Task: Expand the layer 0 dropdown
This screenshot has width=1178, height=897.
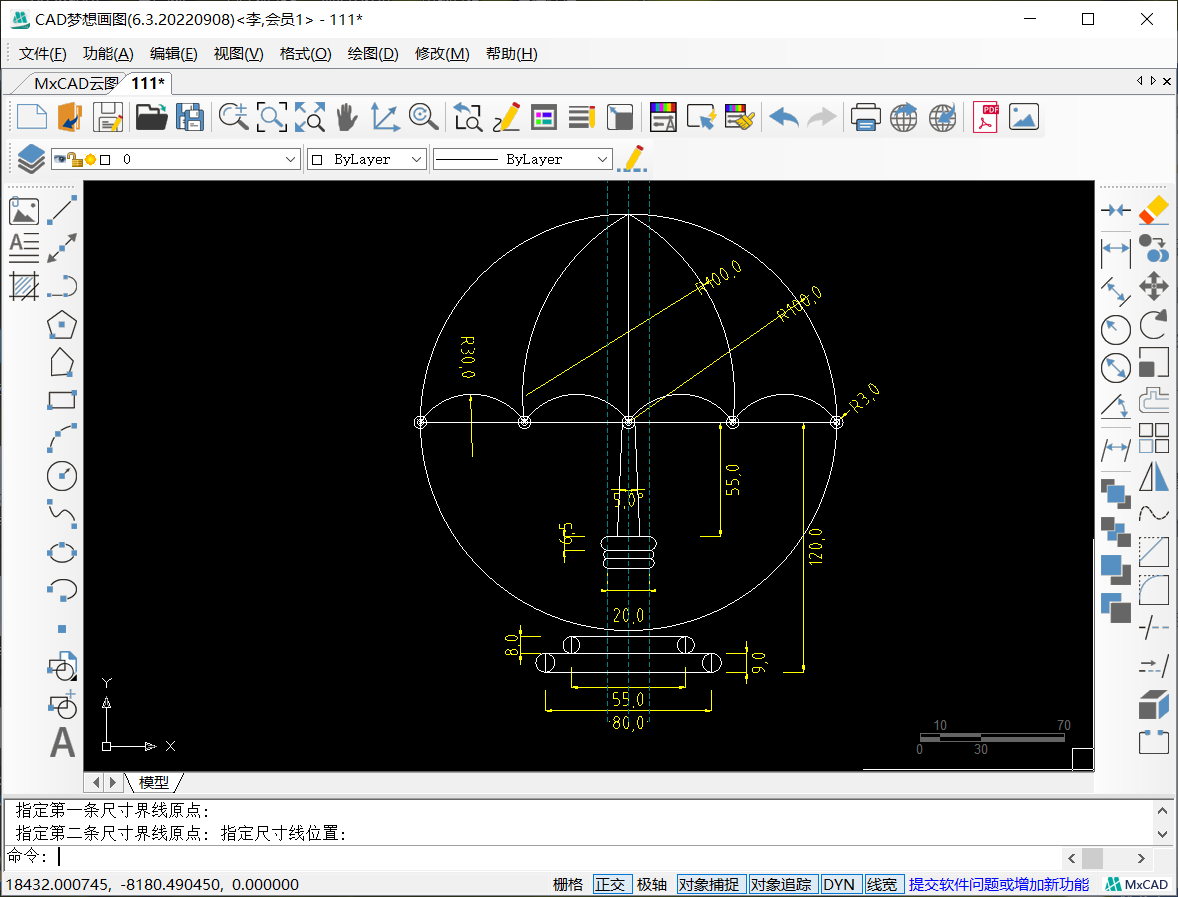Action: click(x=291, y=159)
